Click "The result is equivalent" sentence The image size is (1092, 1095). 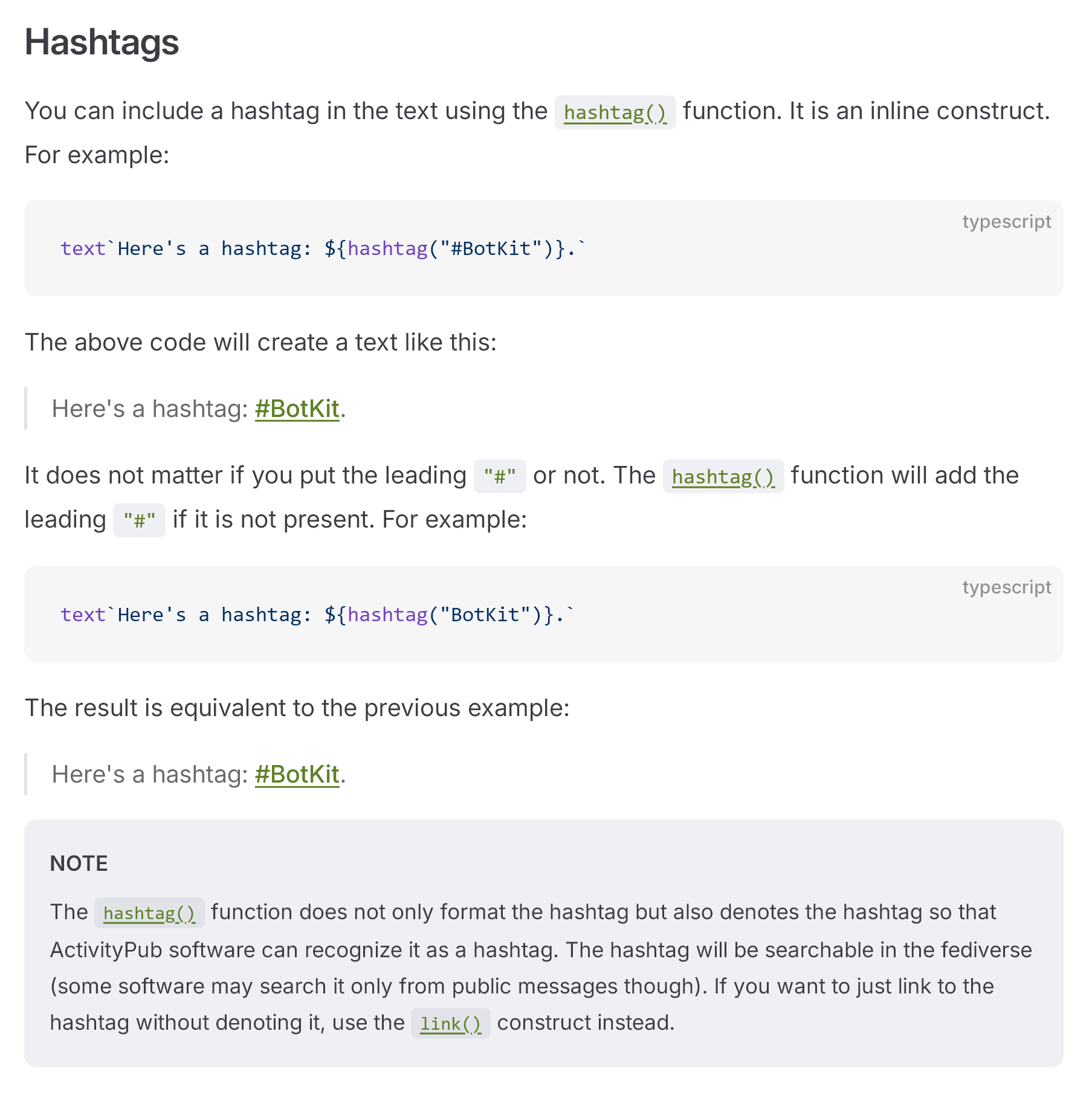click(297, 708)
